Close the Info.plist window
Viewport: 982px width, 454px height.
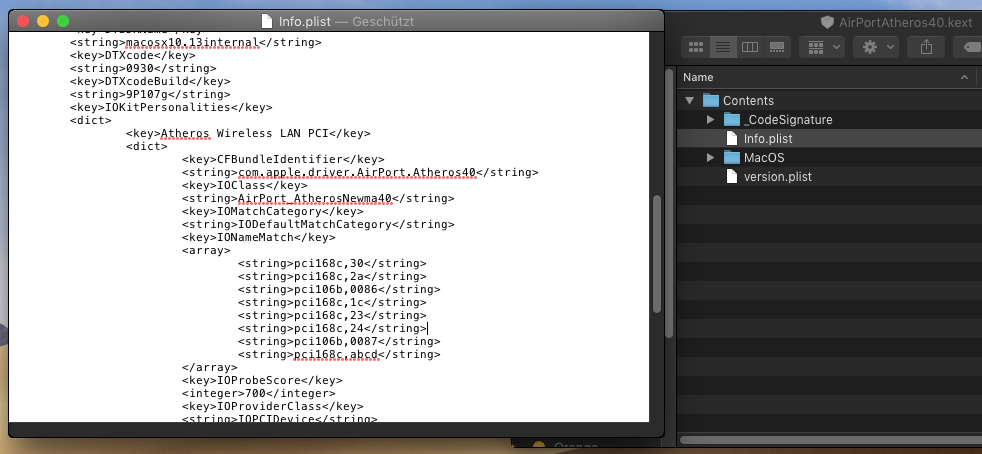[23, 21]
